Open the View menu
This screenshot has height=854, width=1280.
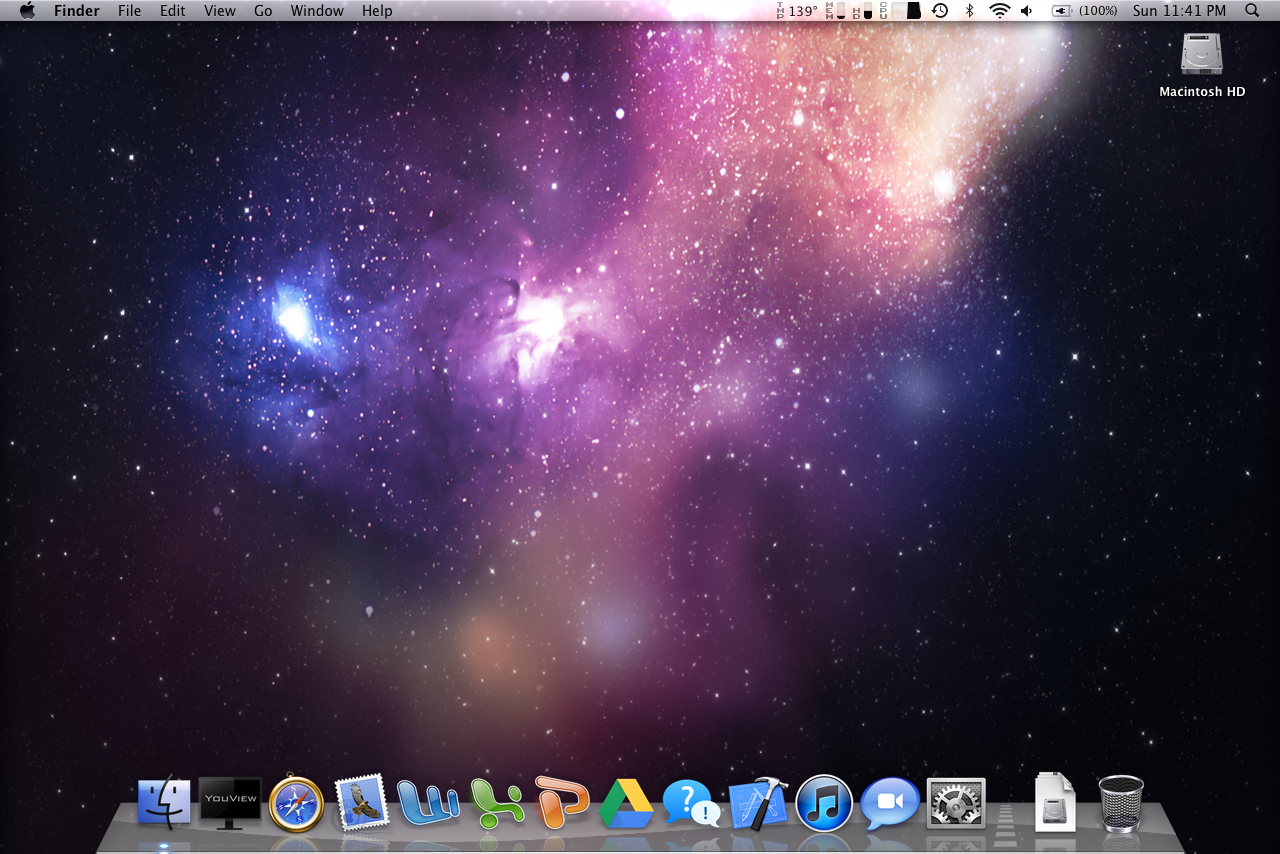click(220, 11)
